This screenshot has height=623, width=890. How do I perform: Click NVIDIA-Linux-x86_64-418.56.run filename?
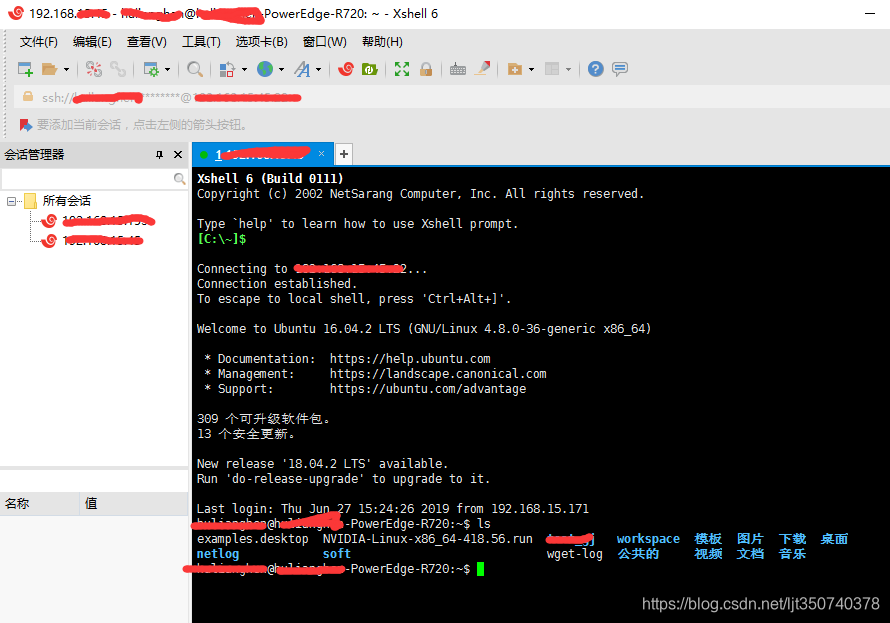[427, 539]
